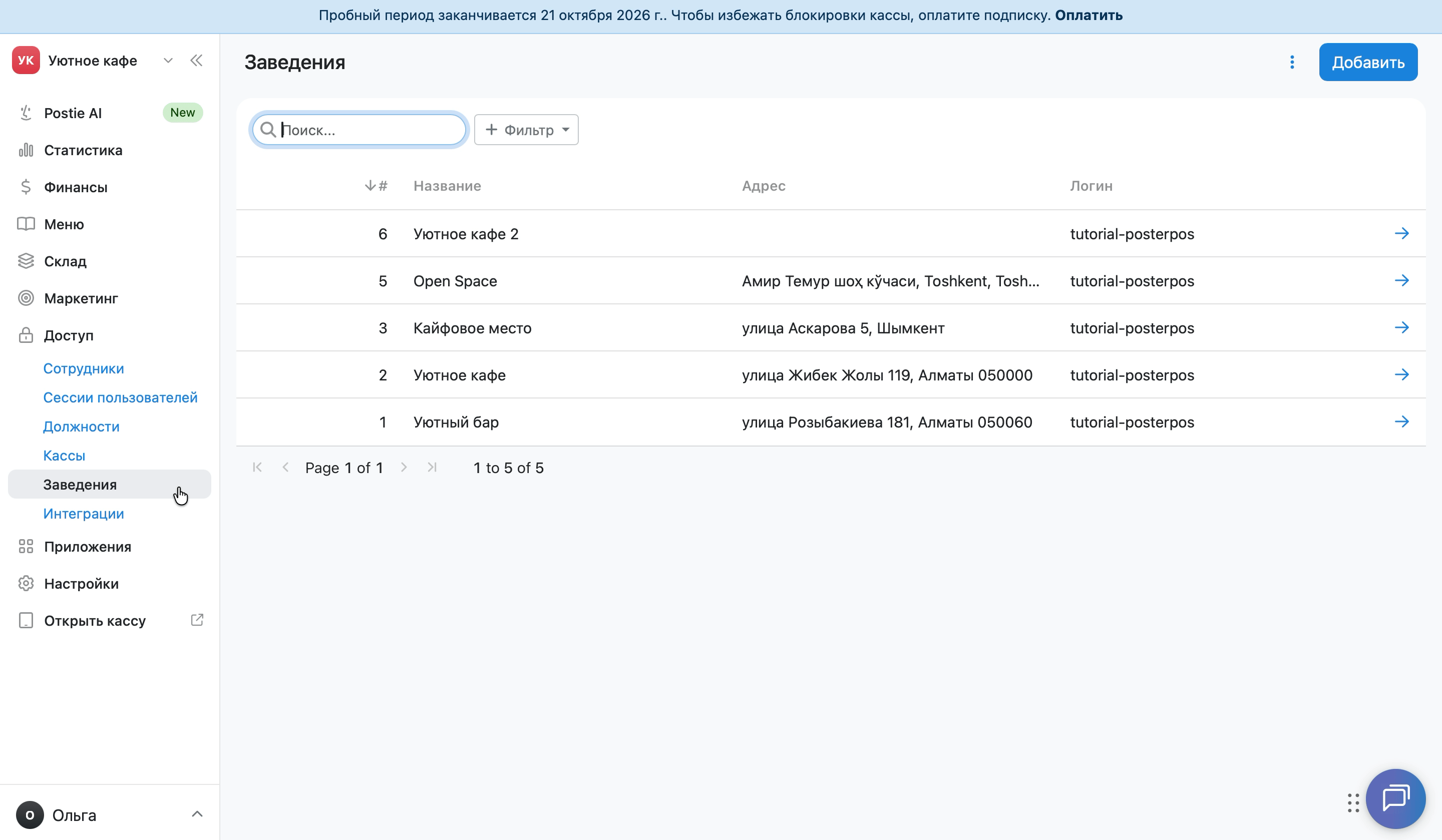
Task: Focus the Поиск search field
Action: tap(359, 130)
